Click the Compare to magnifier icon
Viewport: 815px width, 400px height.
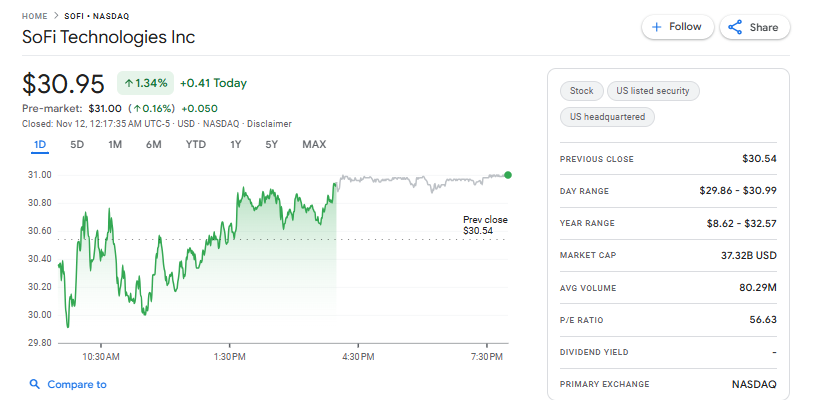tap(34, 384)
